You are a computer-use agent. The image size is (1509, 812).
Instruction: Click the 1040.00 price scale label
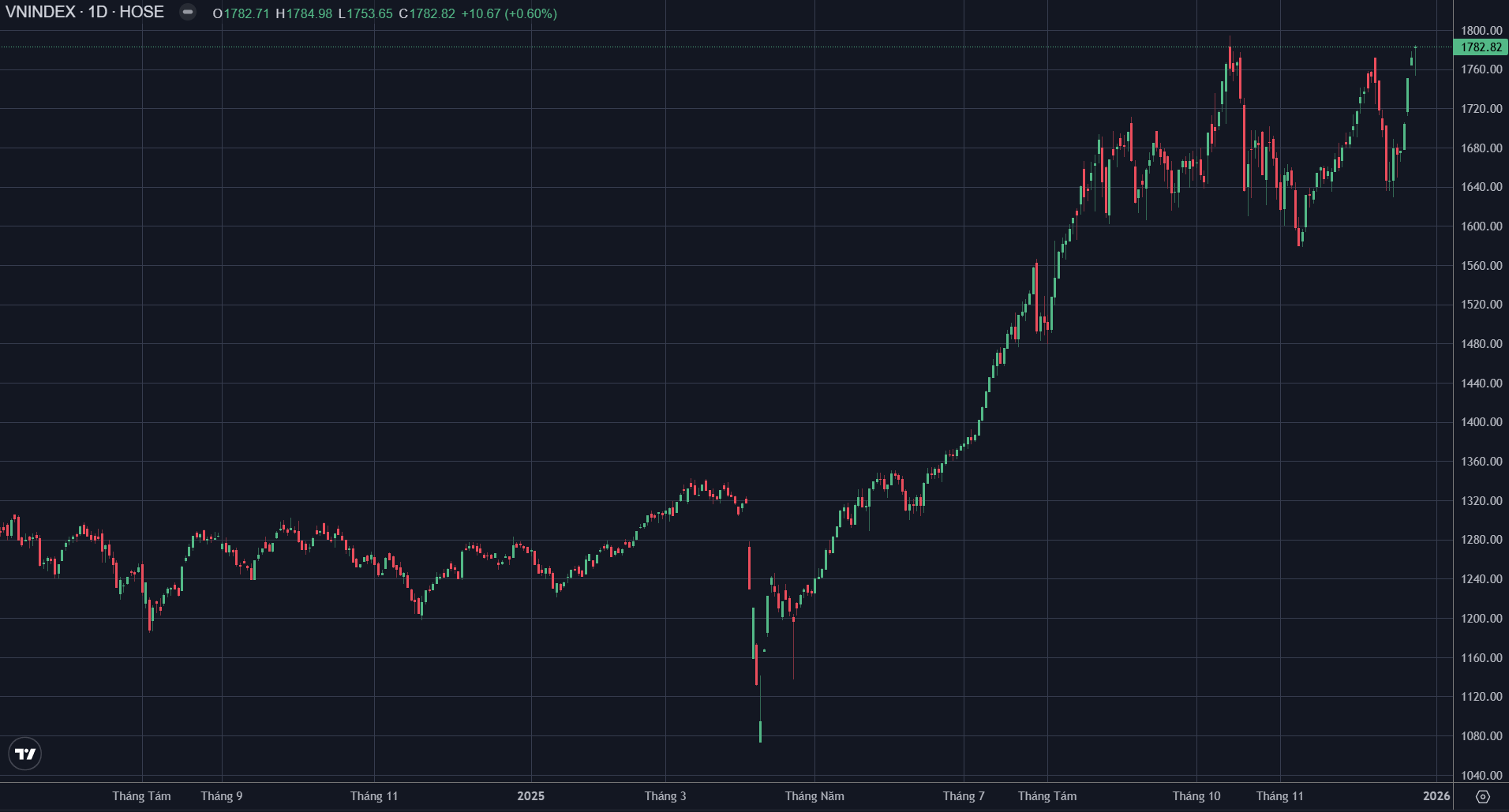click(x=1481, y=776)
